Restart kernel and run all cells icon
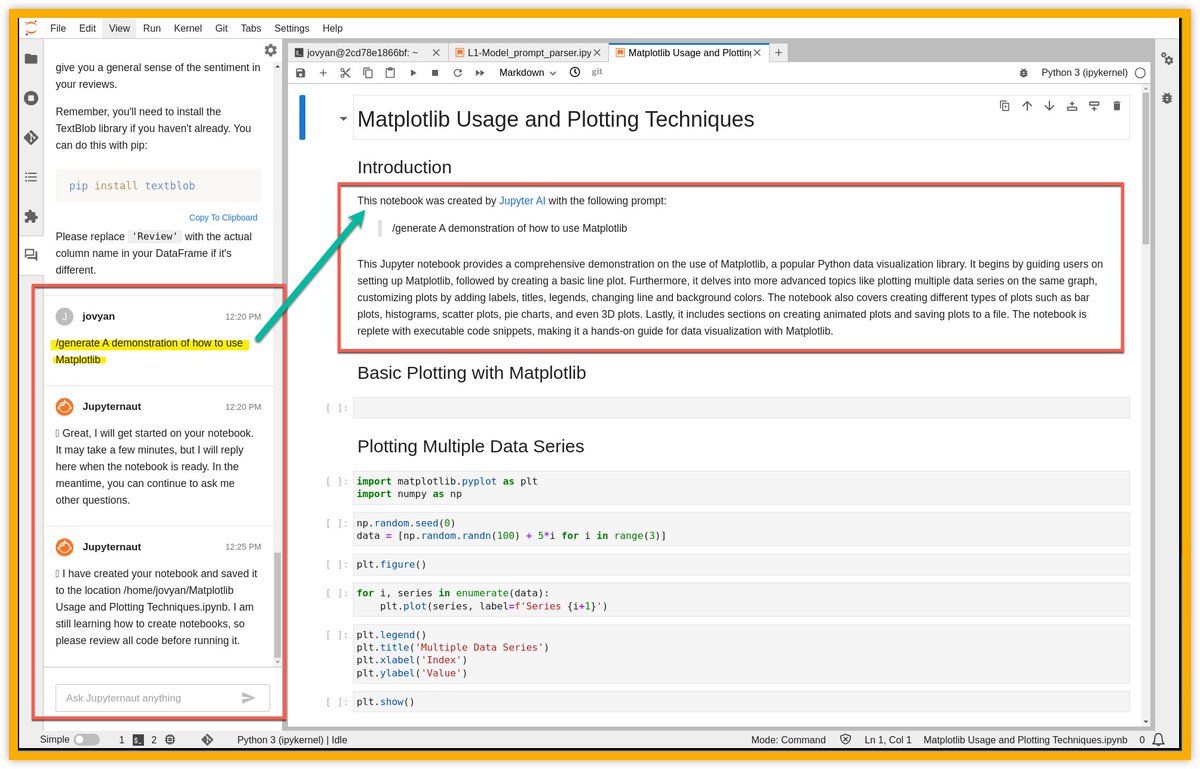Screen dimensions: 1200x769 click(x=480, y=73)
